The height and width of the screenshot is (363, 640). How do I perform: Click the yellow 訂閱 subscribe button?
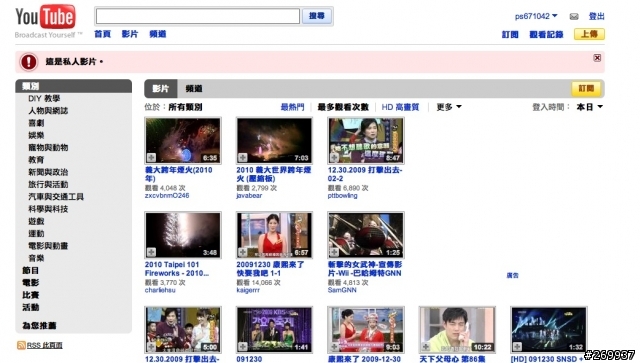pyautogui.click(x=586, y=89)
